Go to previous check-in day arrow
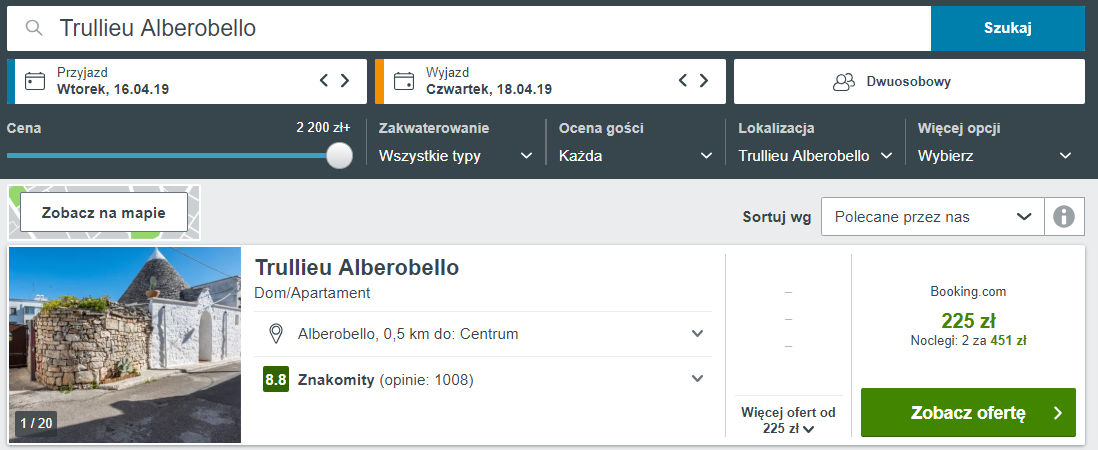This screenshot has height=450, width=1098. 324,80
